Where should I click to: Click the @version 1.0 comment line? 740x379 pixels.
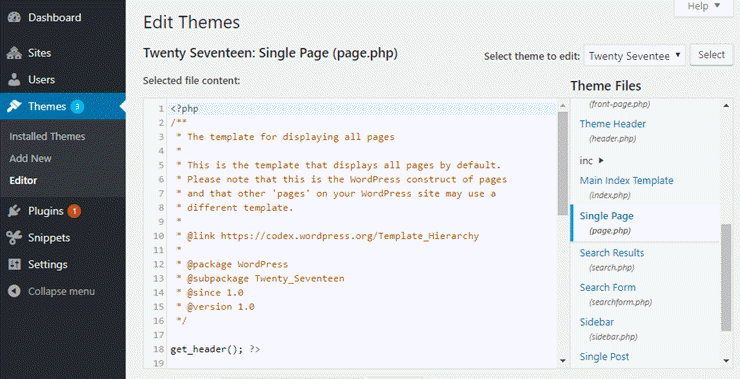[215, 307]
